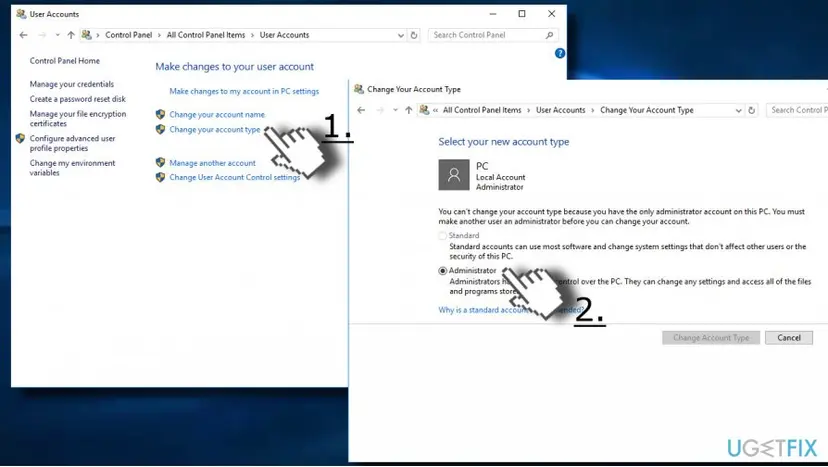Click the Change Account Type button
The height and width of the screenshot is (467, 828).
[x=711, y=338]
